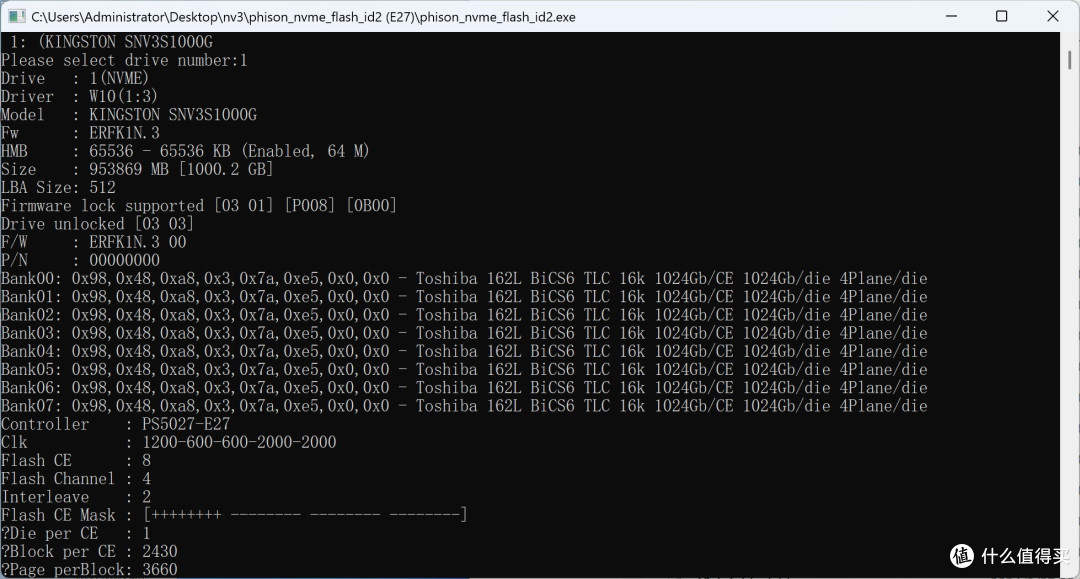This screenshot has height=579, width=1080.
Task: Click the "P/N : 00000000" line
Action: tap(81, 260)
